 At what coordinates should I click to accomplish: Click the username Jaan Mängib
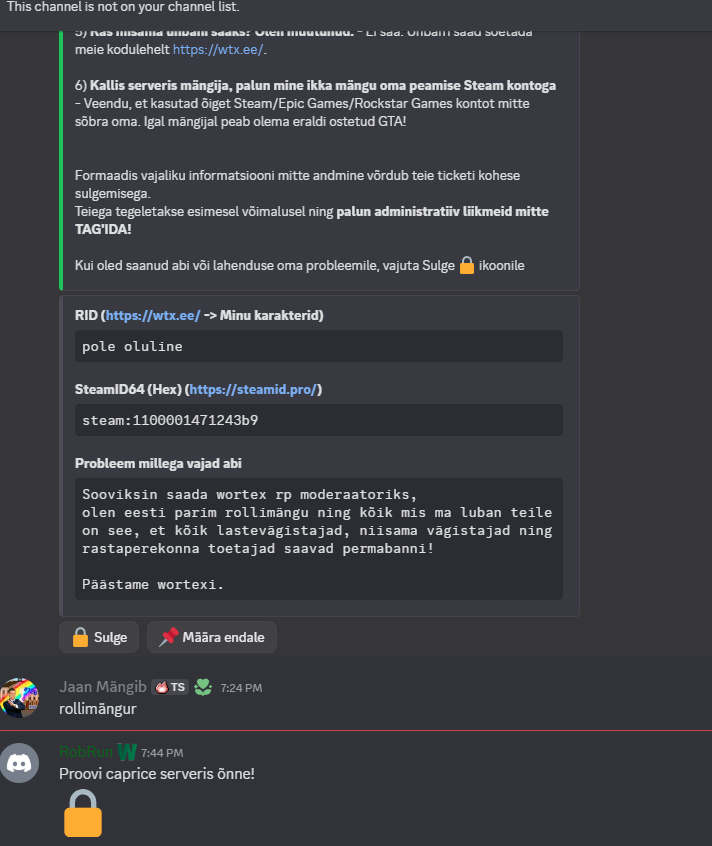(103, 687)
